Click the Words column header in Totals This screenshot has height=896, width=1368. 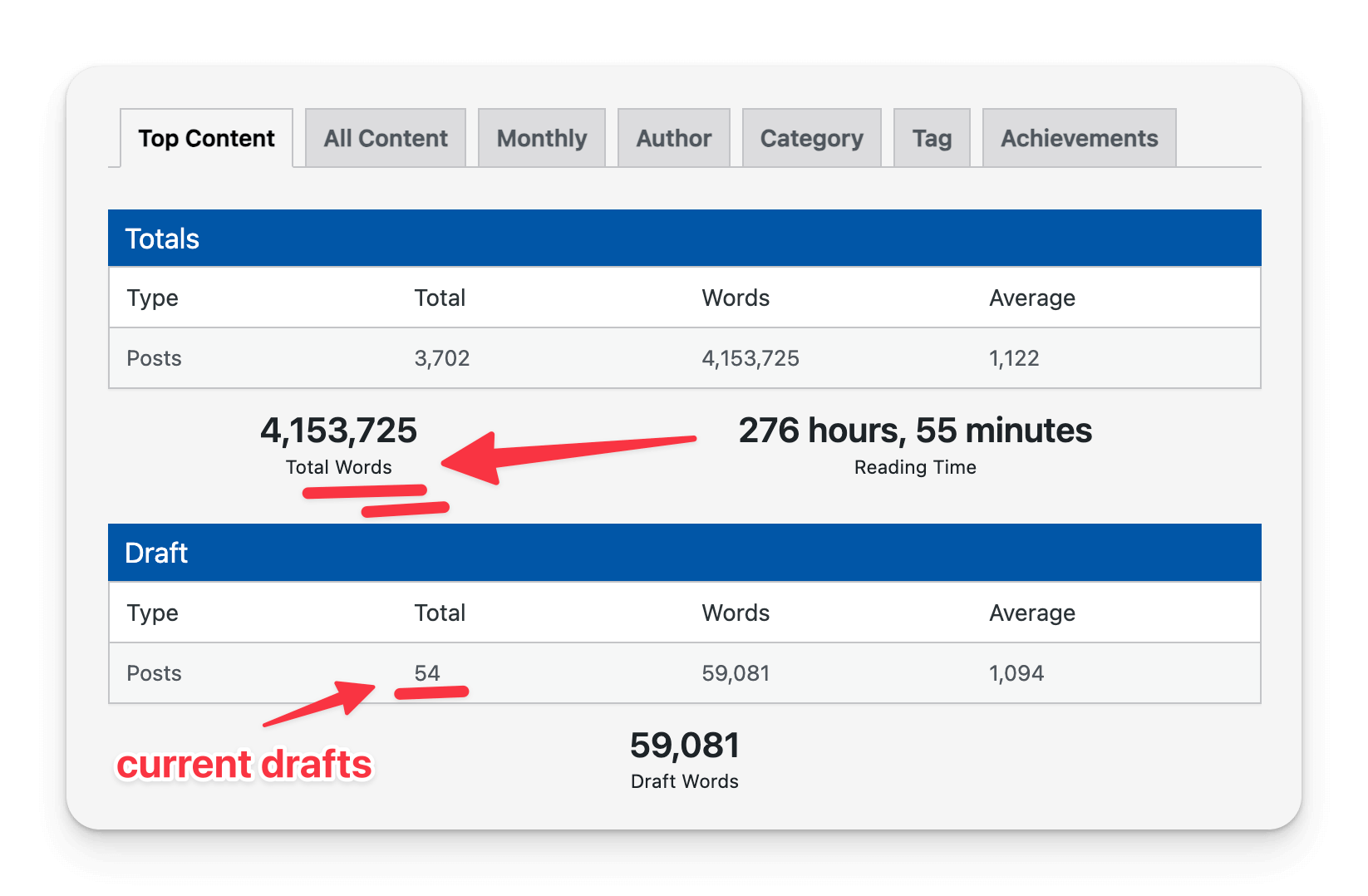(736, 298)
